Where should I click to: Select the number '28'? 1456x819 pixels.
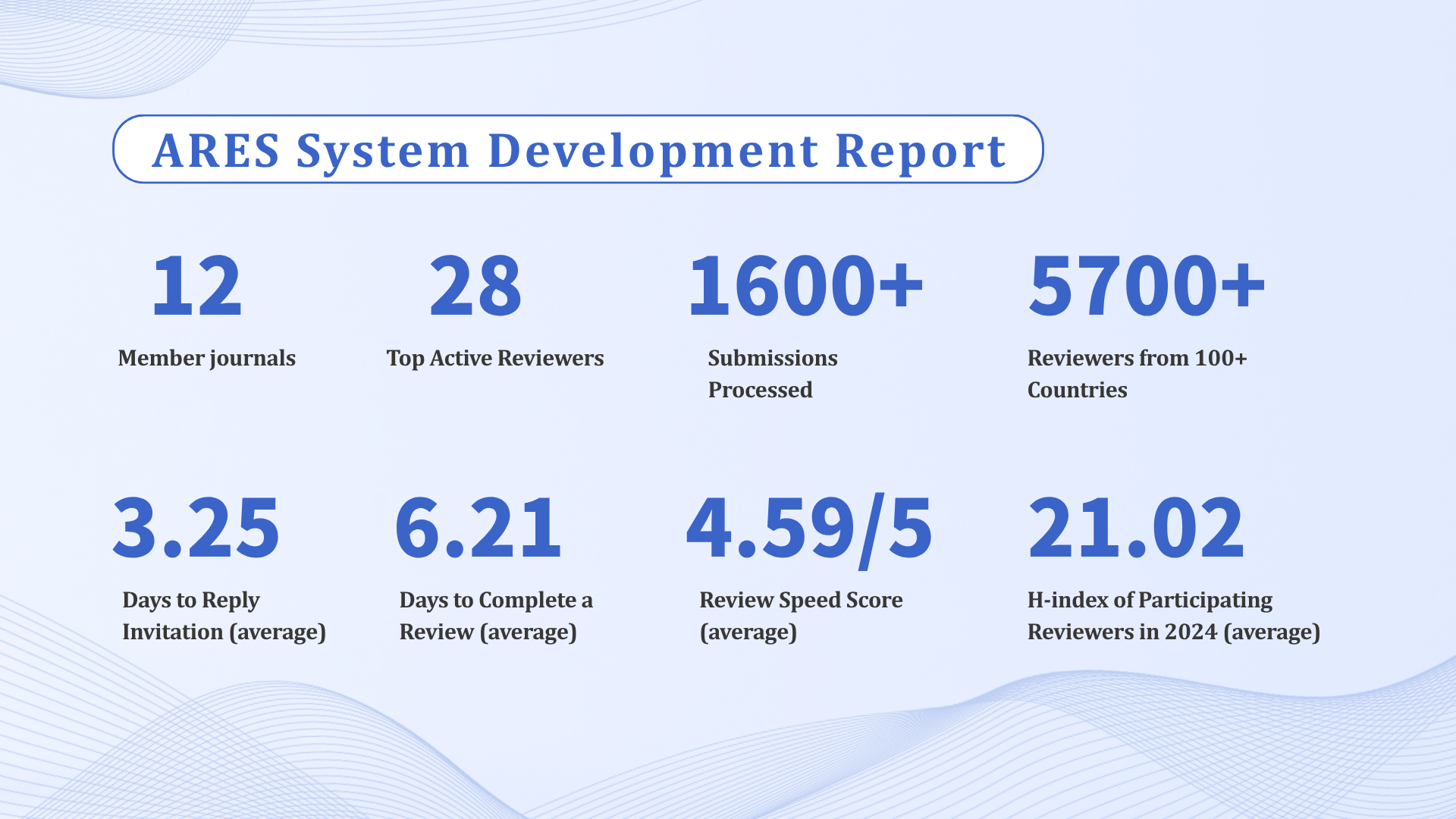coord(475,286)
